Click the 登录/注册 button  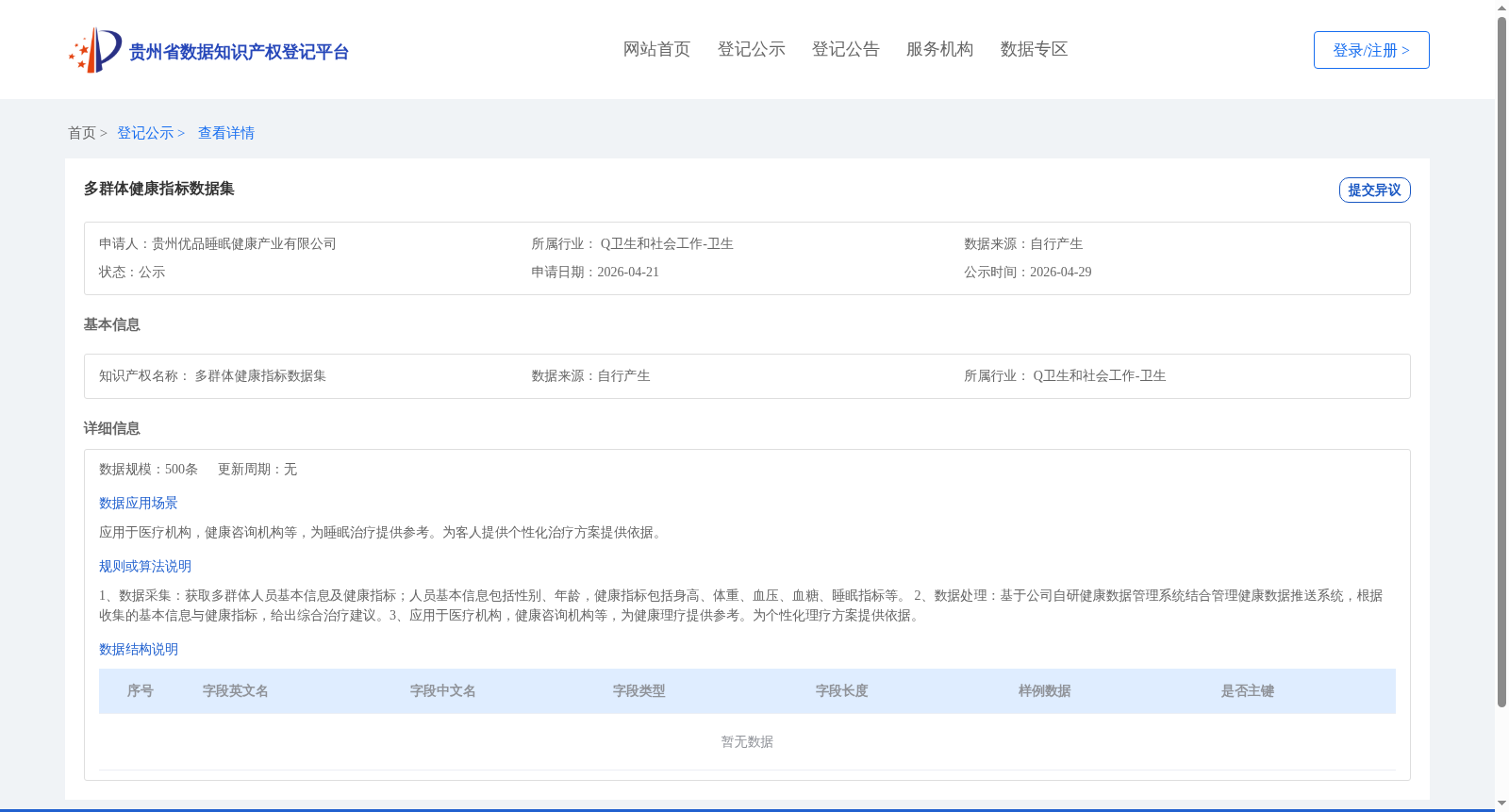click(x=1371, y=50)
